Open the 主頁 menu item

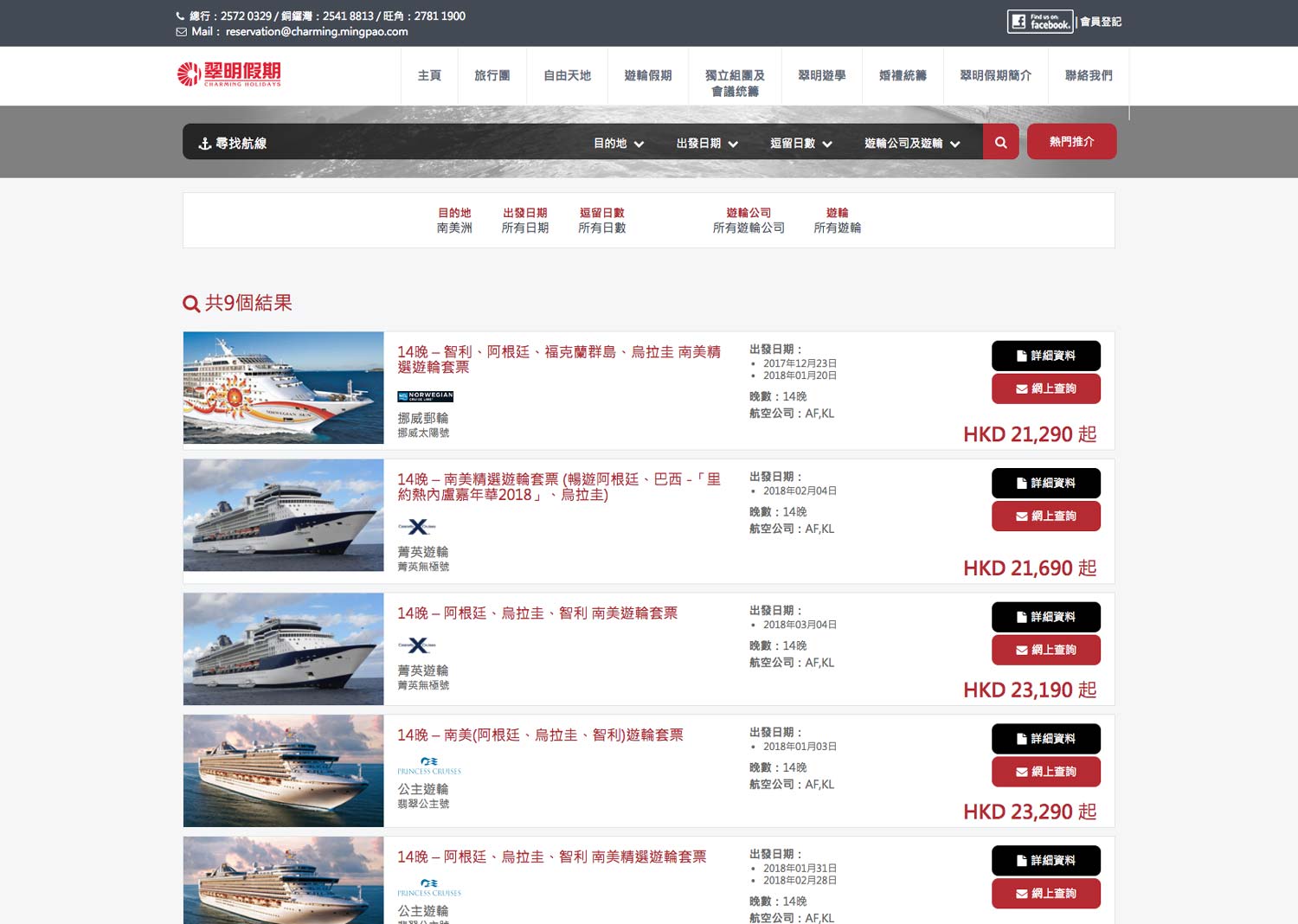(x=429, y=76)
